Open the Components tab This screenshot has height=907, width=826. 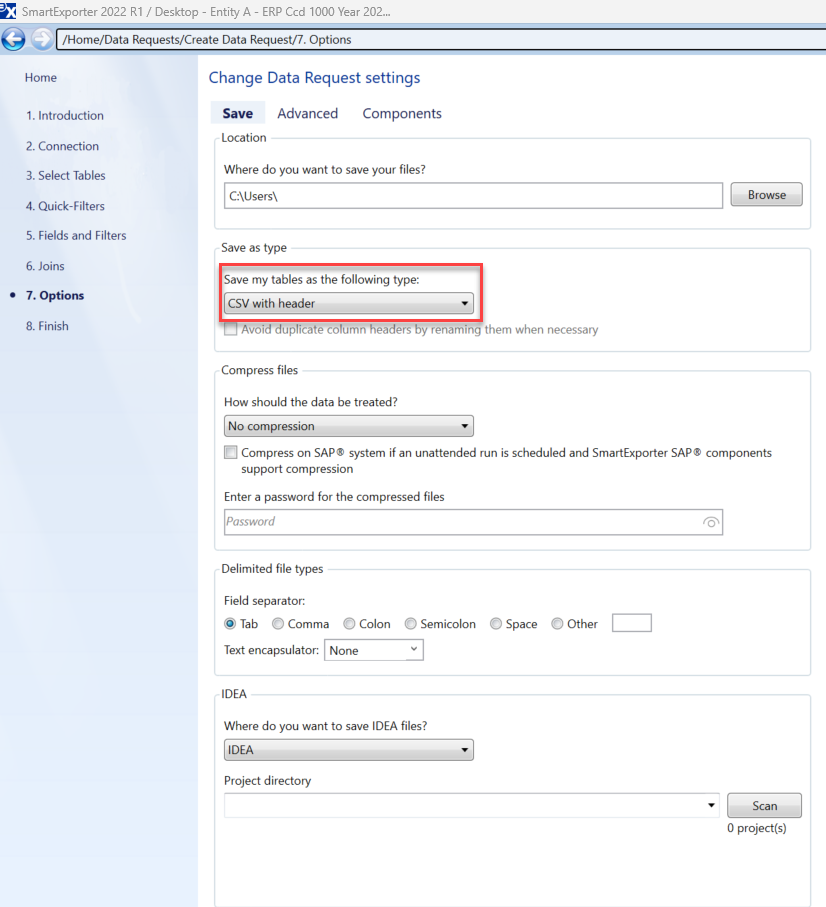(402, 114)
